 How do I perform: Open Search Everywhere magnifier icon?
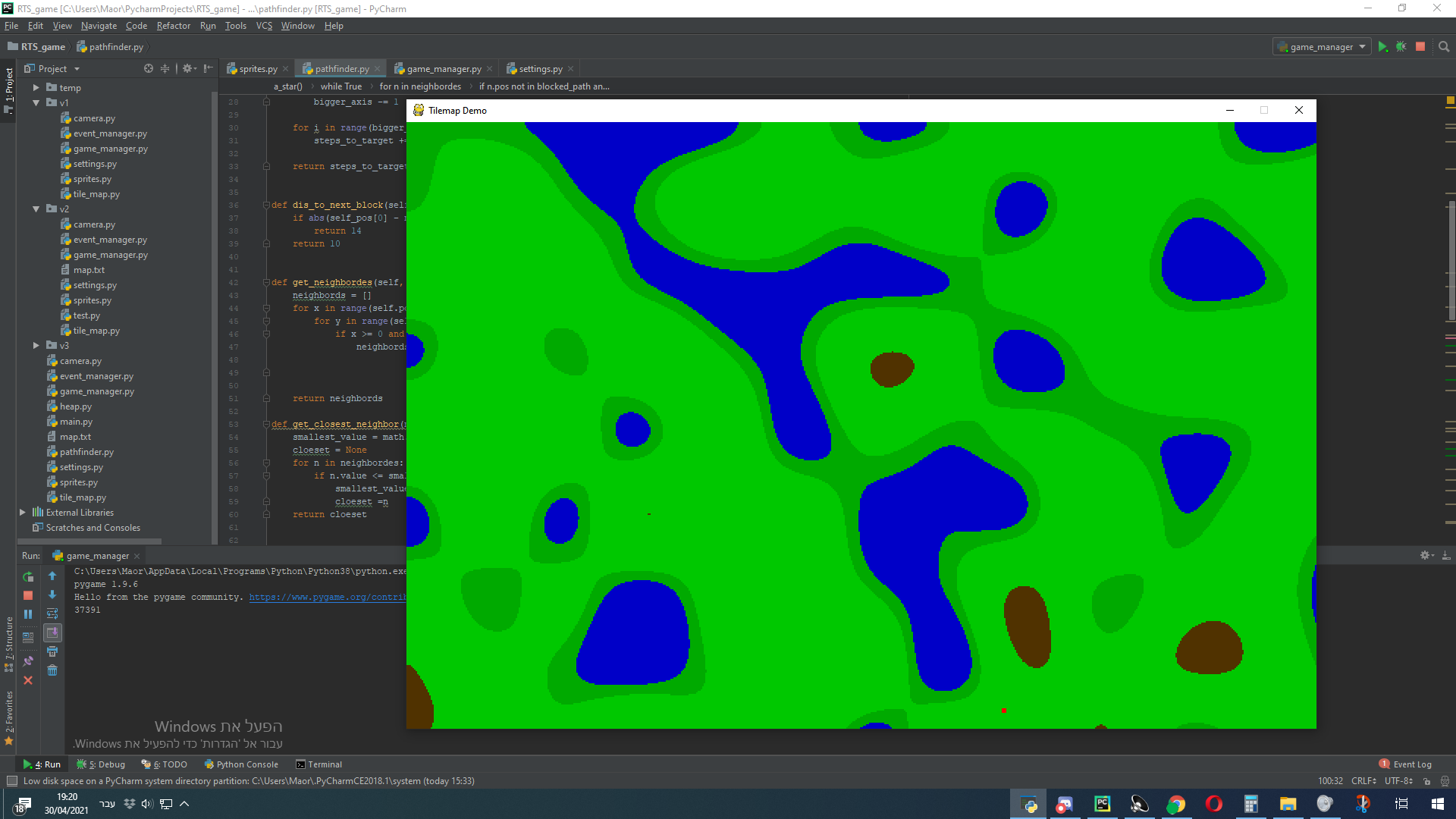pyautogui.click(x=1444, y=47)
